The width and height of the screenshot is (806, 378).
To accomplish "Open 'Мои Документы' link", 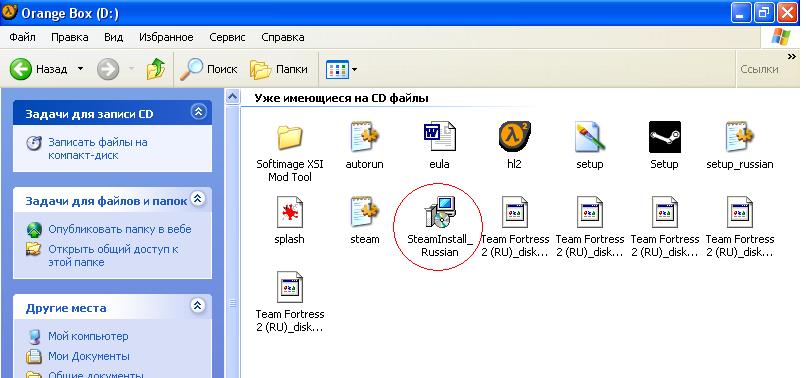I will pos(89,356).
